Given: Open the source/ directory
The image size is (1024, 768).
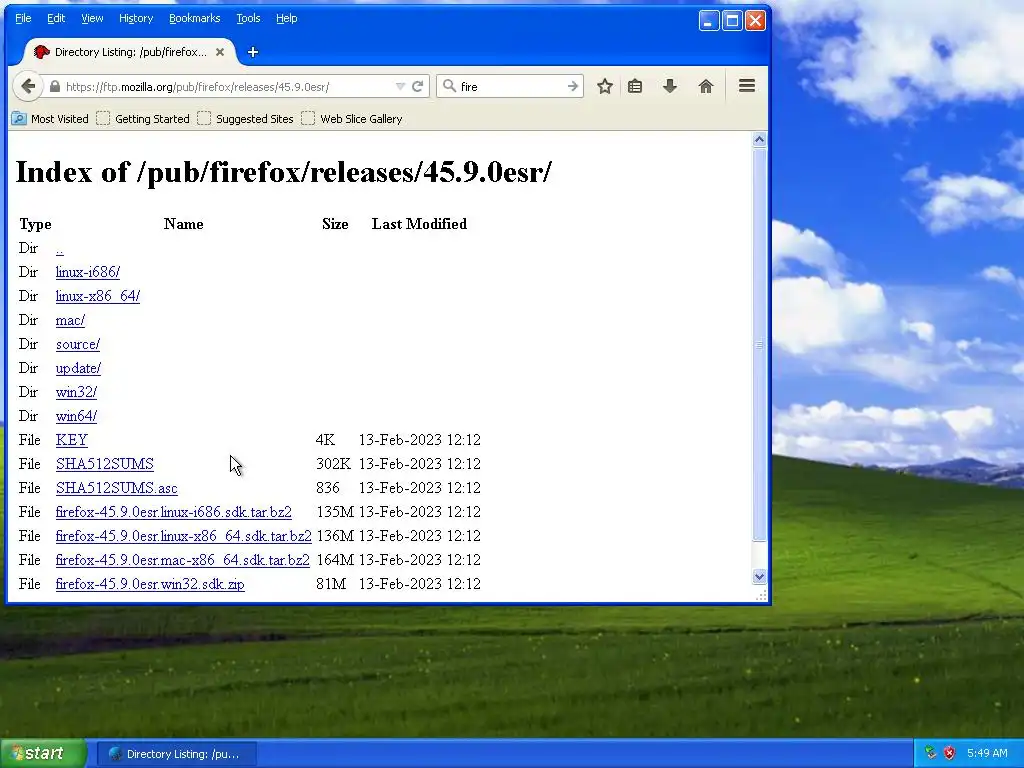Looking at the screenshot, I should (78, 344).
